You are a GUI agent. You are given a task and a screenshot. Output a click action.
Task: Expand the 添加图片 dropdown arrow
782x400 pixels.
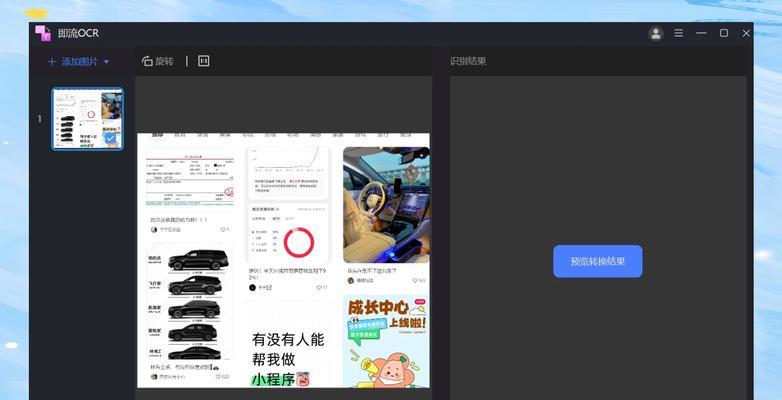(106, 62)
